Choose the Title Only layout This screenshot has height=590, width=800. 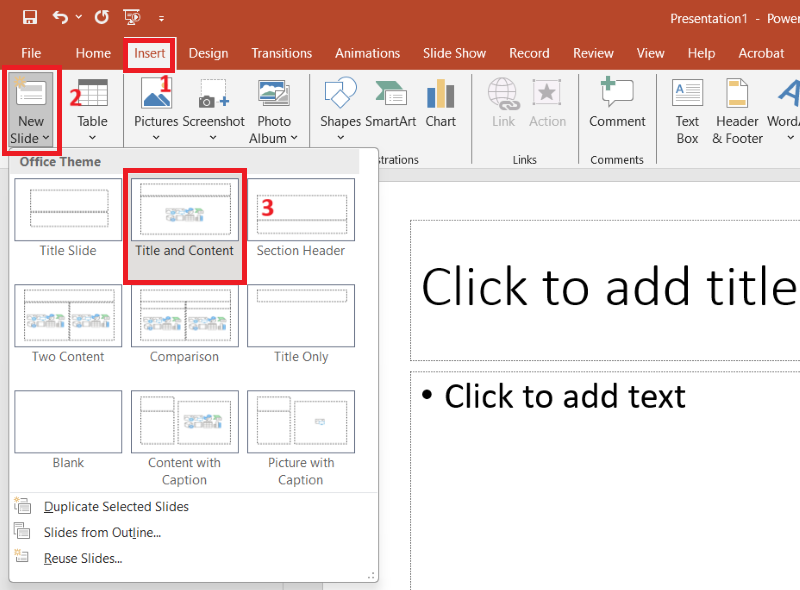[x=301, y=324]
